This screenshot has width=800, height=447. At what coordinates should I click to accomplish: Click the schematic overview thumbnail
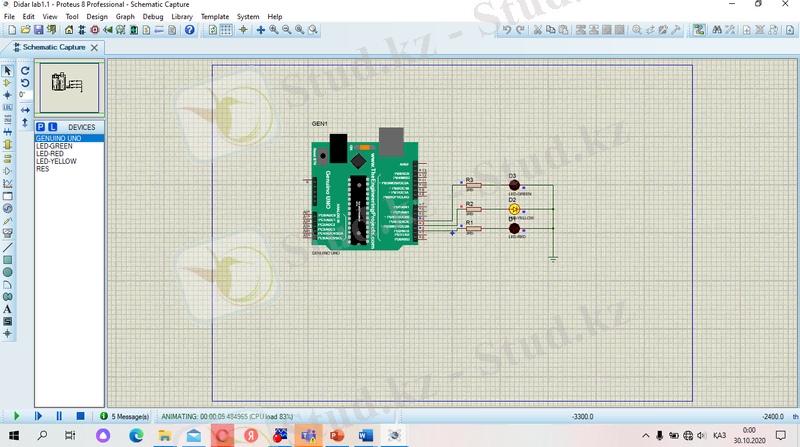[68, 88]
